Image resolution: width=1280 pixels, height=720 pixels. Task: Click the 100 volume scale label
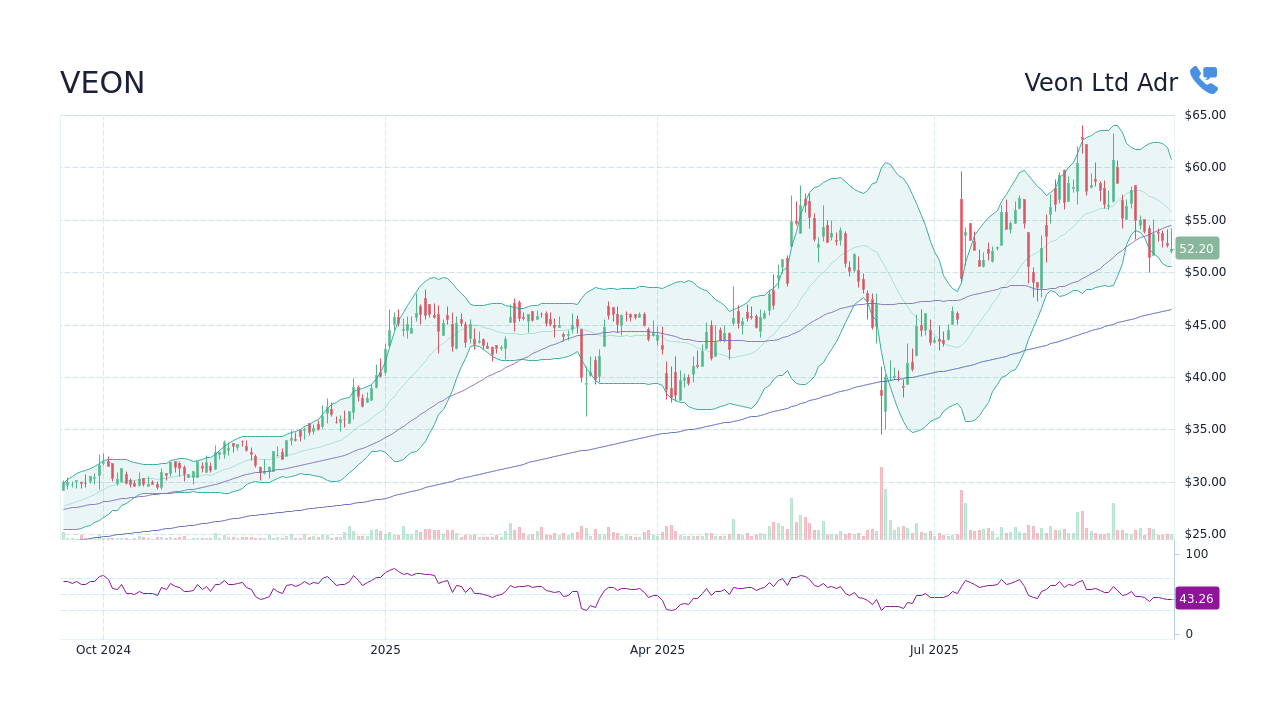pyautogui.click(x=1195, y=553)
